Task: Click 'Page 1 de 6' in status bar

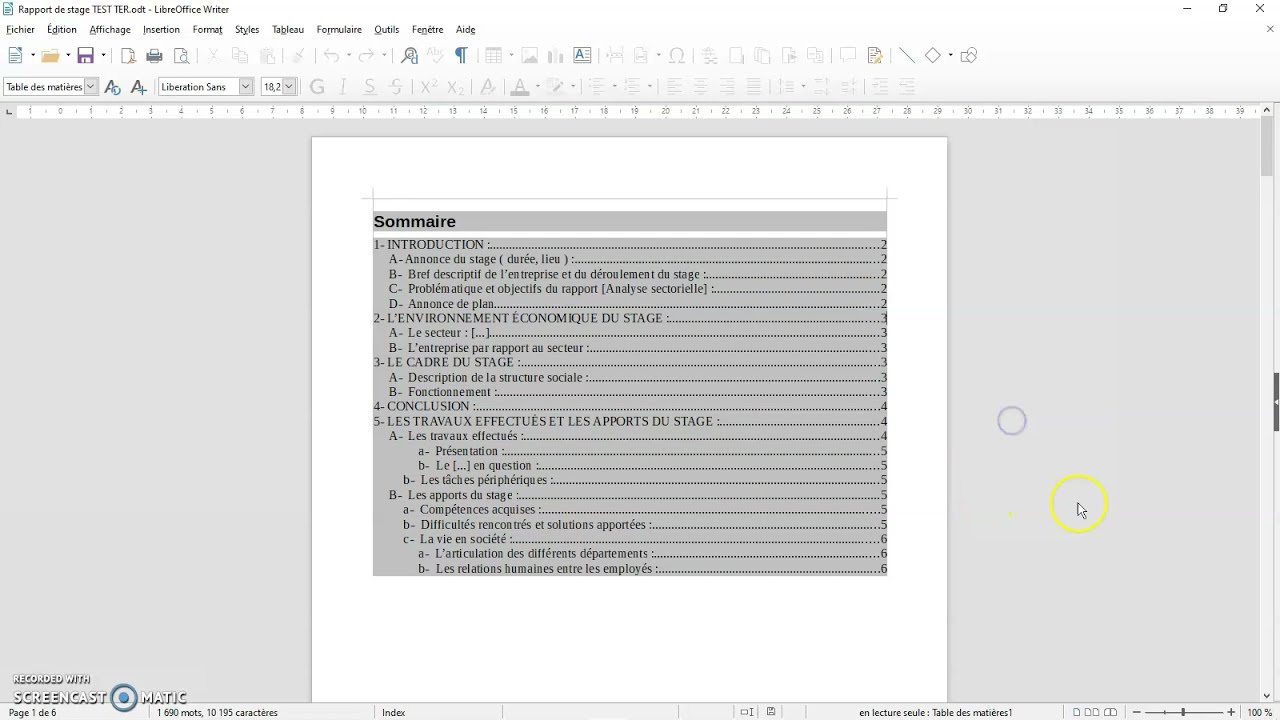Action: pos(32,713)
